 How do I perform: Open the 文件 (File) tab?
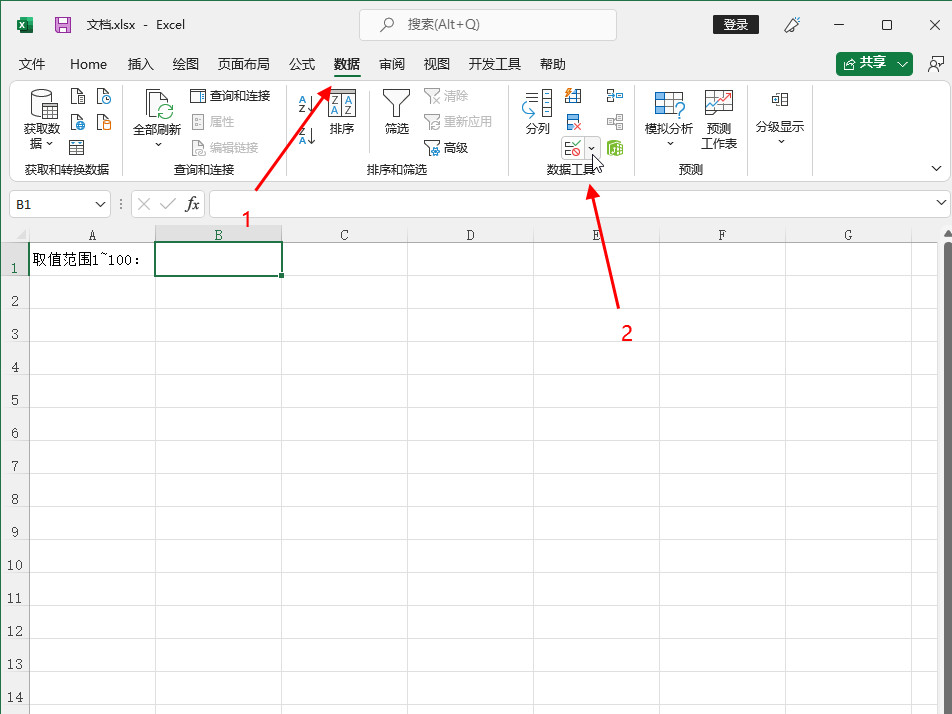pos(32,64)
